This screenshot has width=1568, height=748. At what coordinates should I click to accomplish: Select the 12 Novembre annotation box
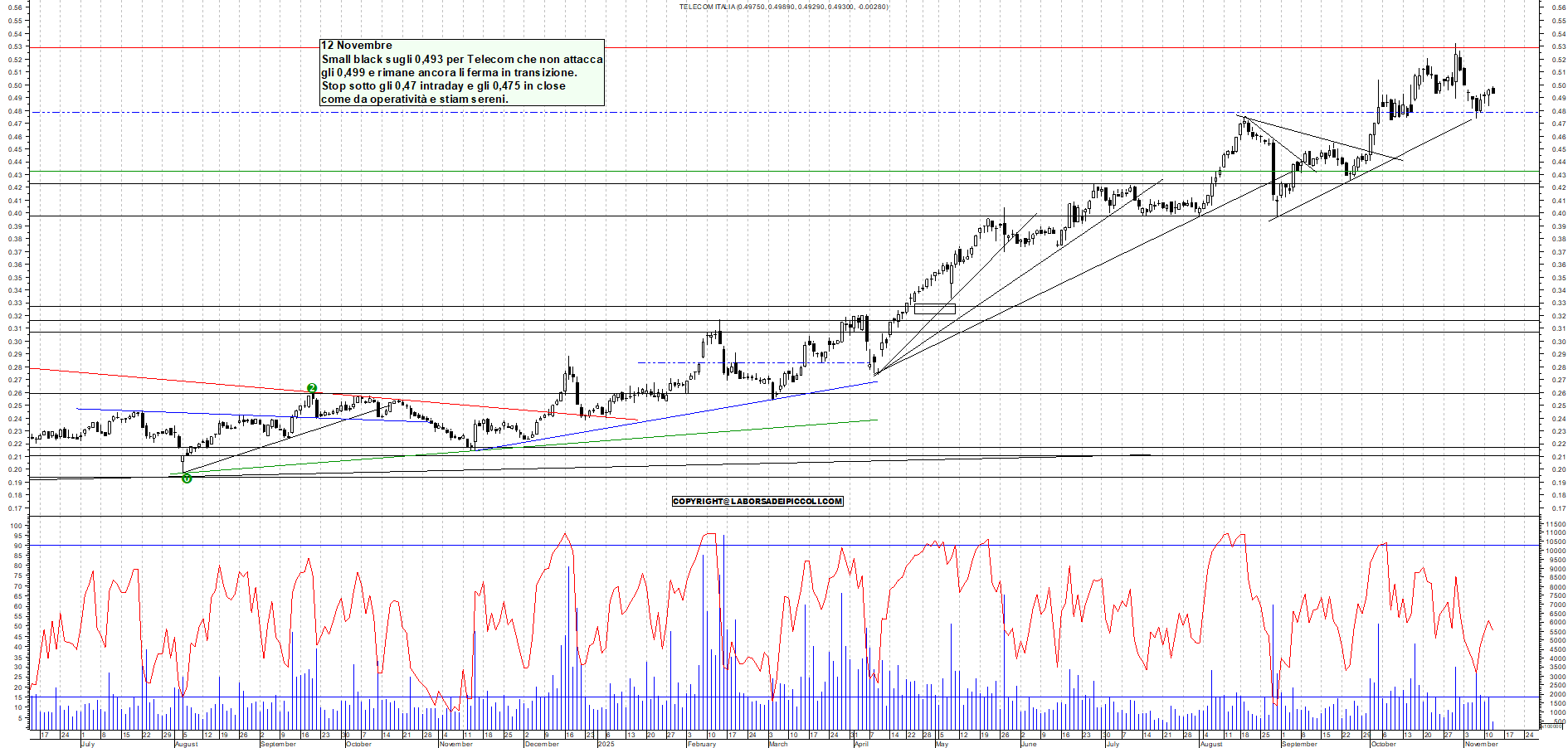460,70
